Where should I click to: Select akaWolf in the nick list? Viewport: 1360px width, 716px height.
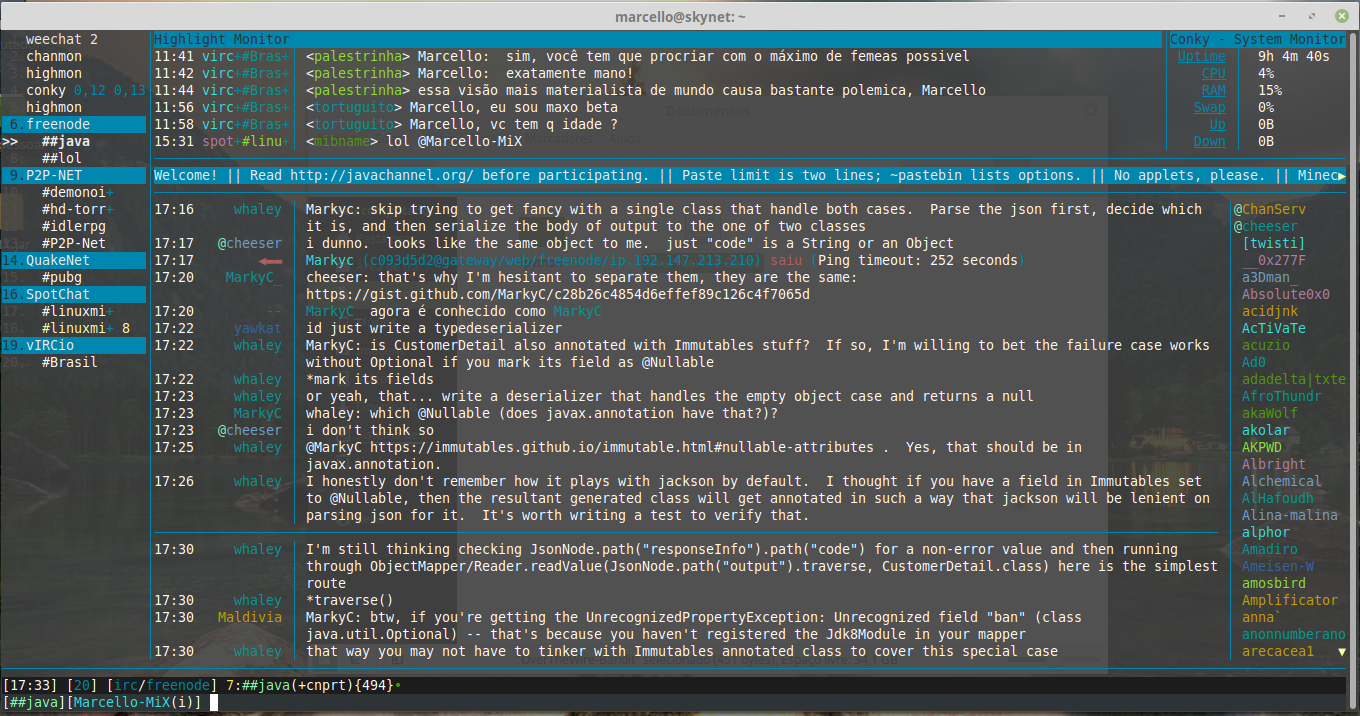point(1270,413)
